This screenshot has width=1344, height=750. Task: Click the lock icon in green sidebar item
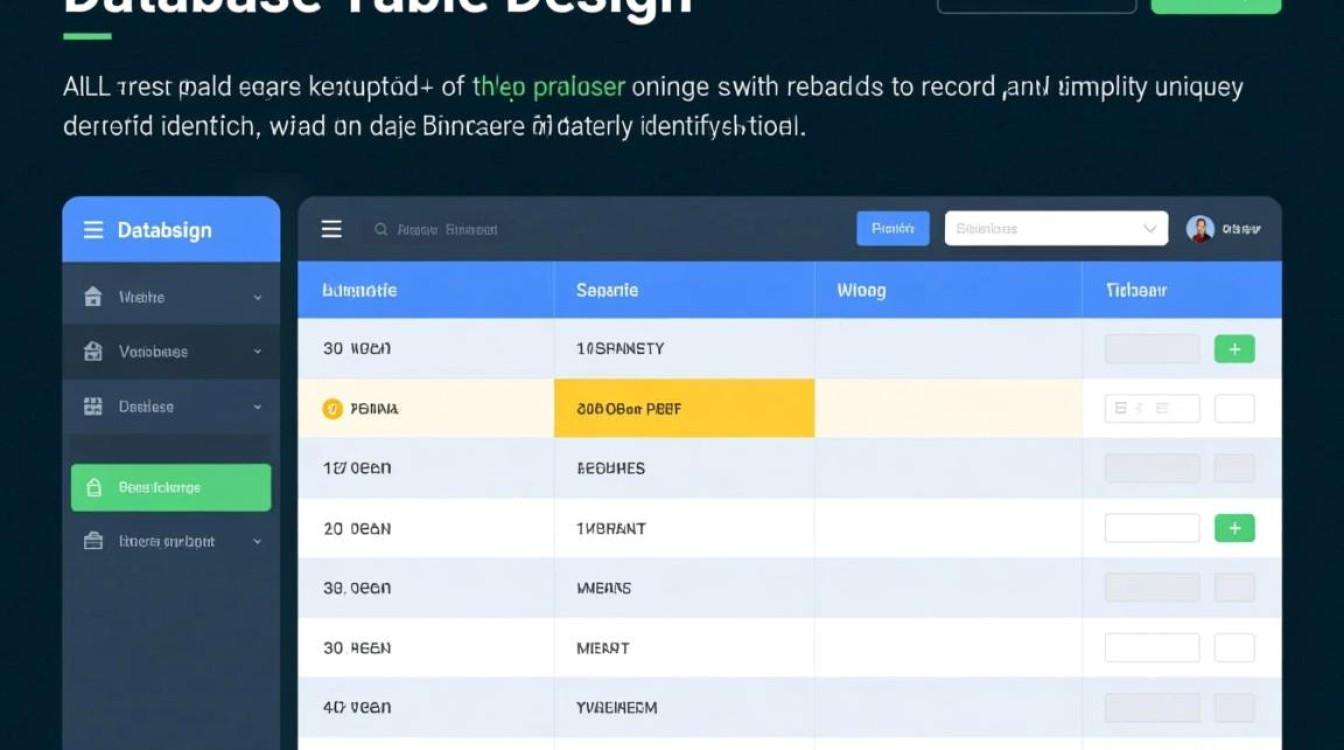pos(94,488)
